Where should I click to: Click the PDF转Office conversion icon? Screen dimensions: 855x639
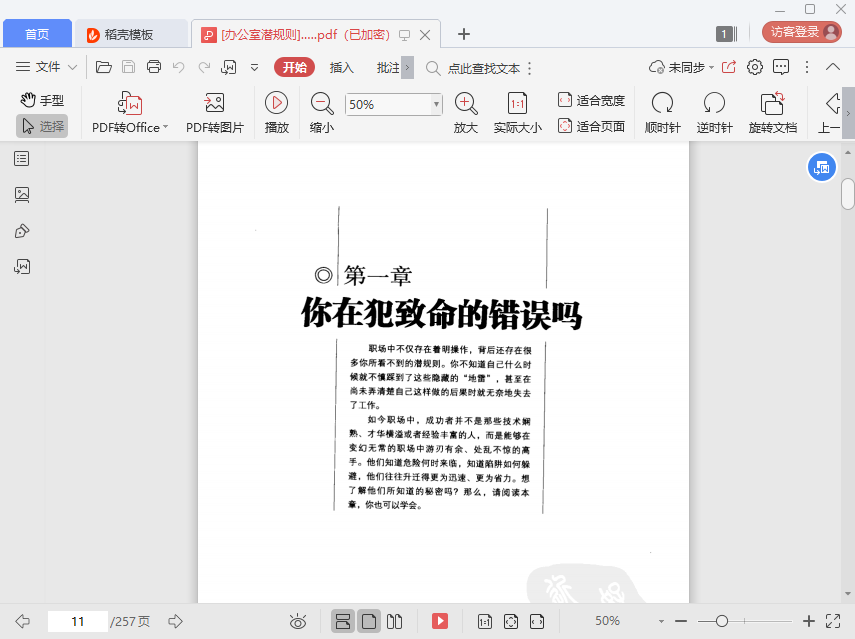130,103
